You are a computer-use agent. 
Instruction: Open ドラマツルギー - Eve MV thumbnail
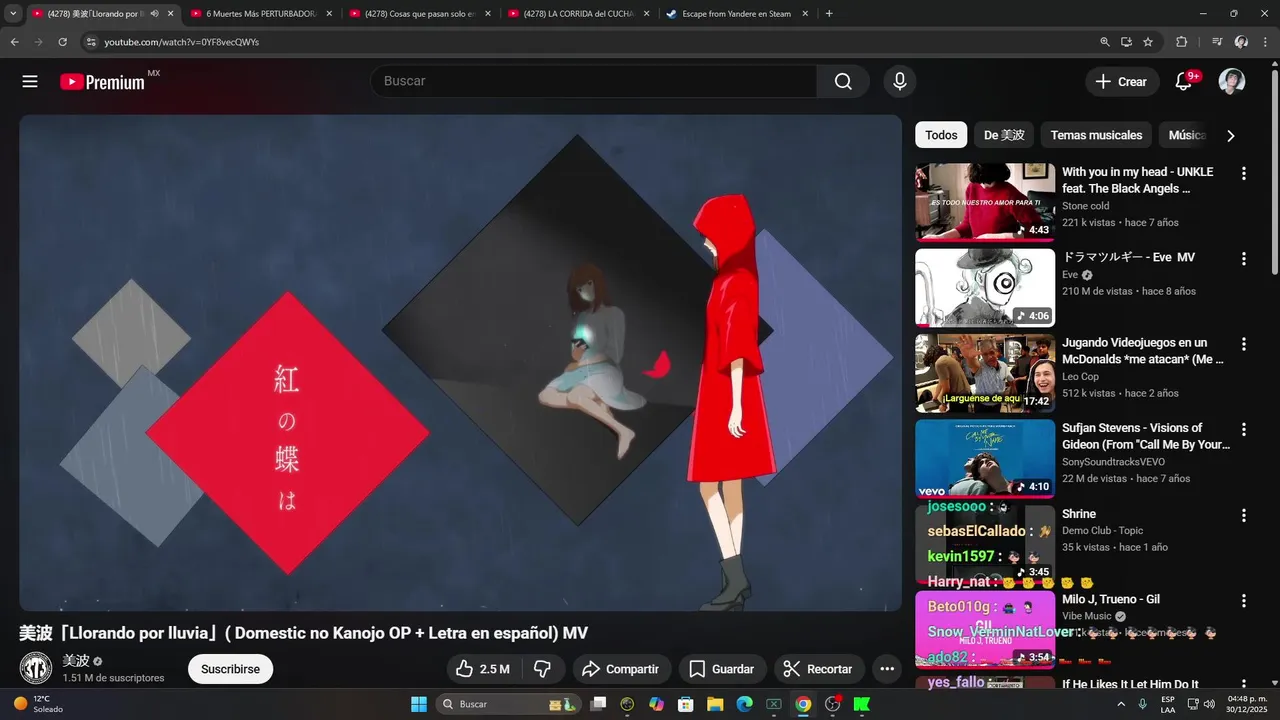(x=985, y=287)
